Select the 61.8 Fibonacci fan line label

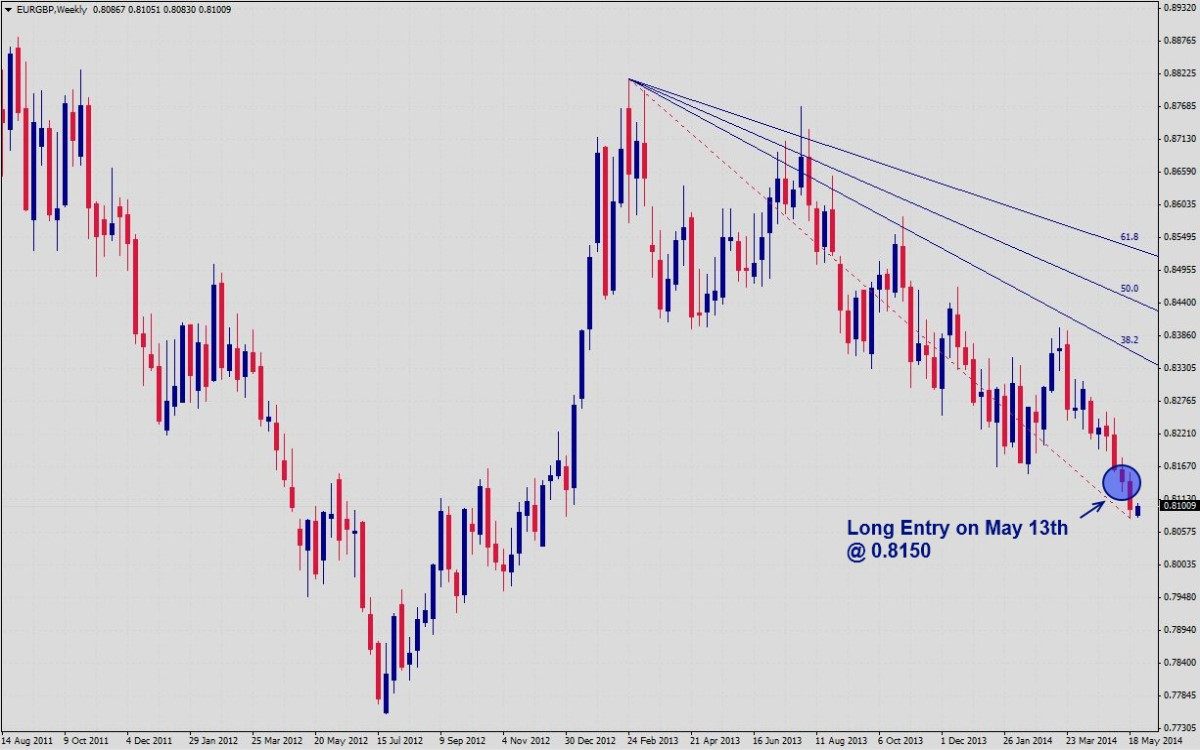click(1129, 237)
